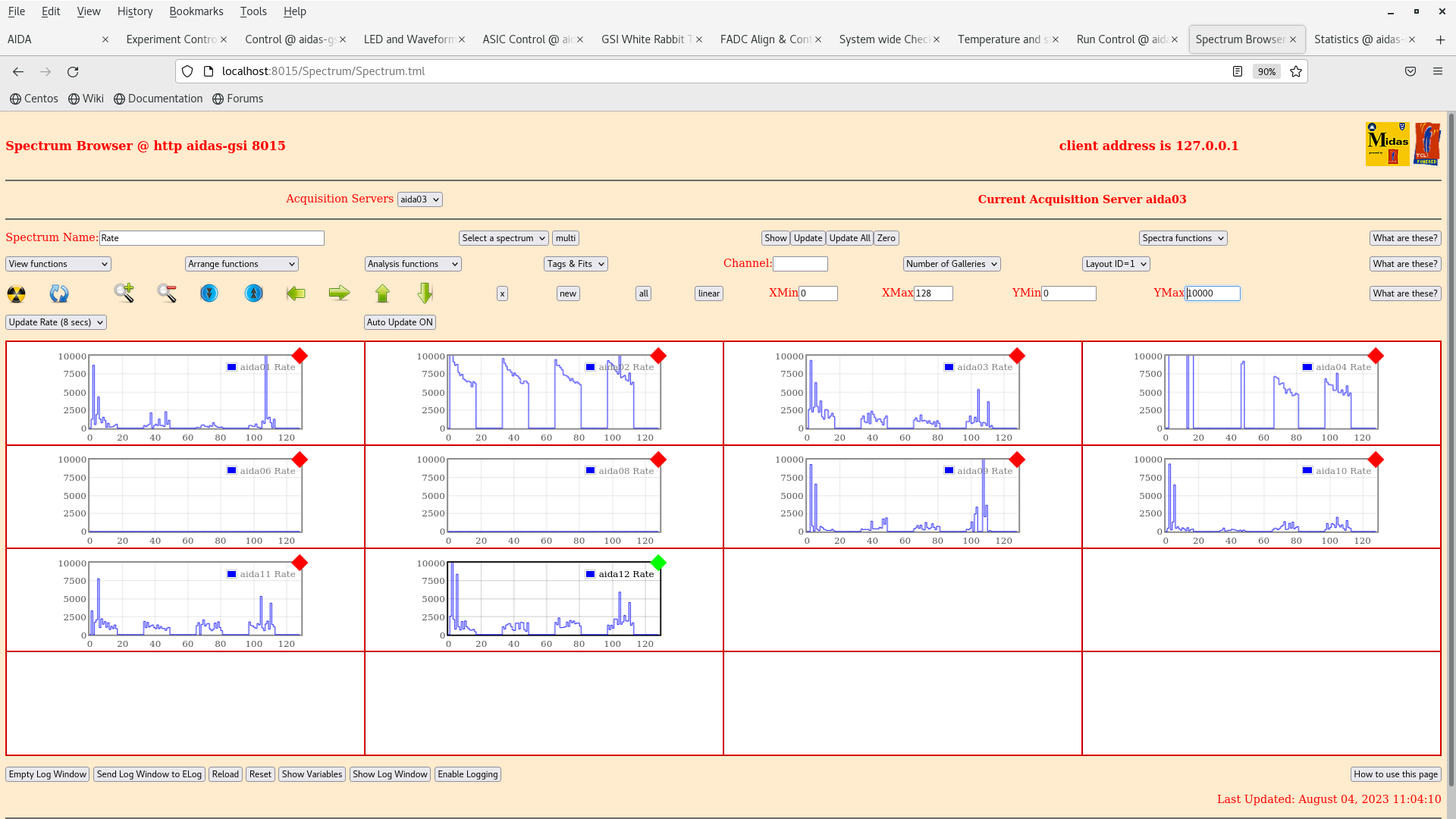Click the green up arrow icon
Screen dimensions: 1456x819
[x=382, y=293]
